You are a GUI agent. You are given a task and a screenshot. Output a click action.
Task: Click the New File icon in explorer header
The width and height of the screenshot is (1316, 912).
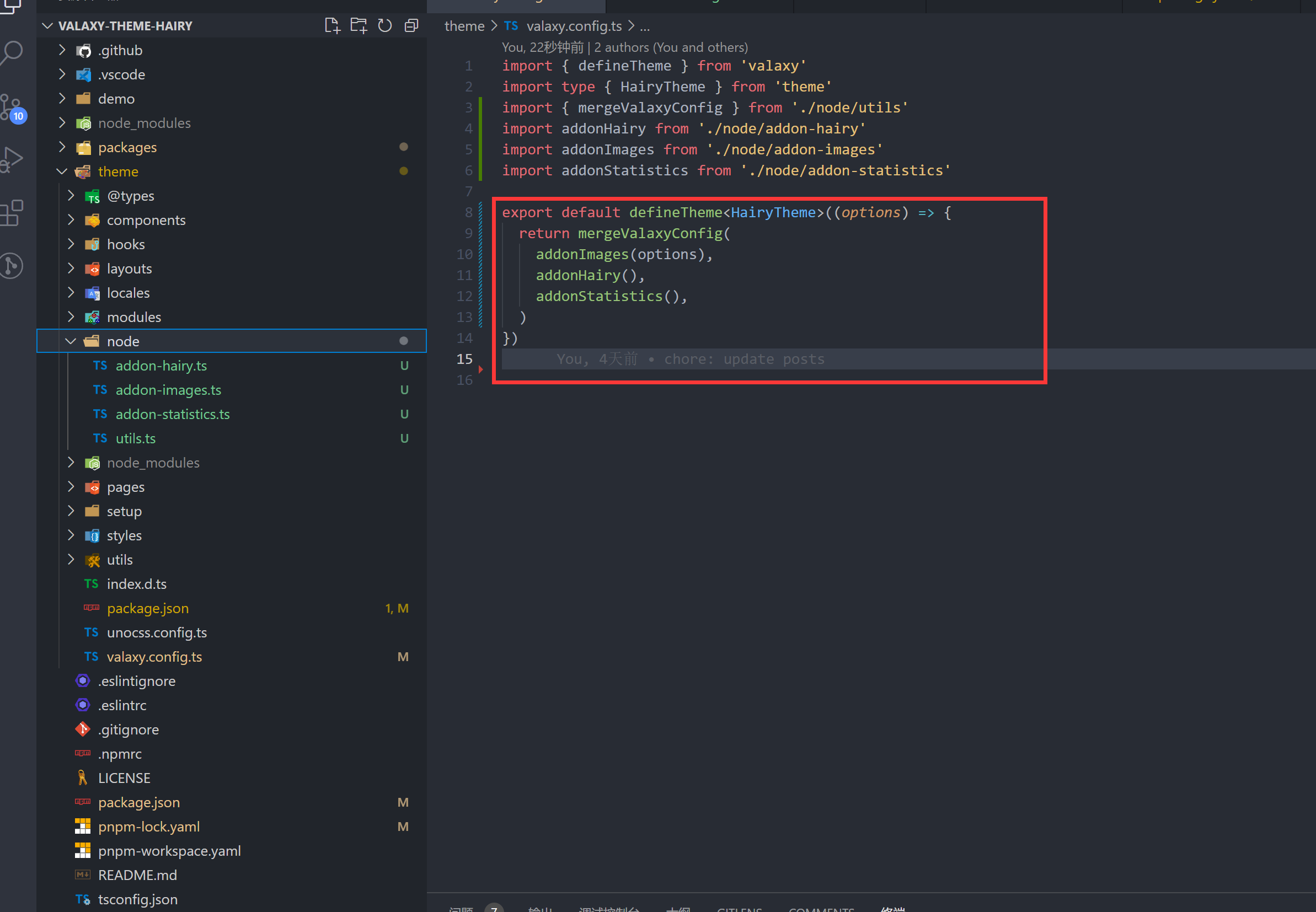(x=332, y=26)
